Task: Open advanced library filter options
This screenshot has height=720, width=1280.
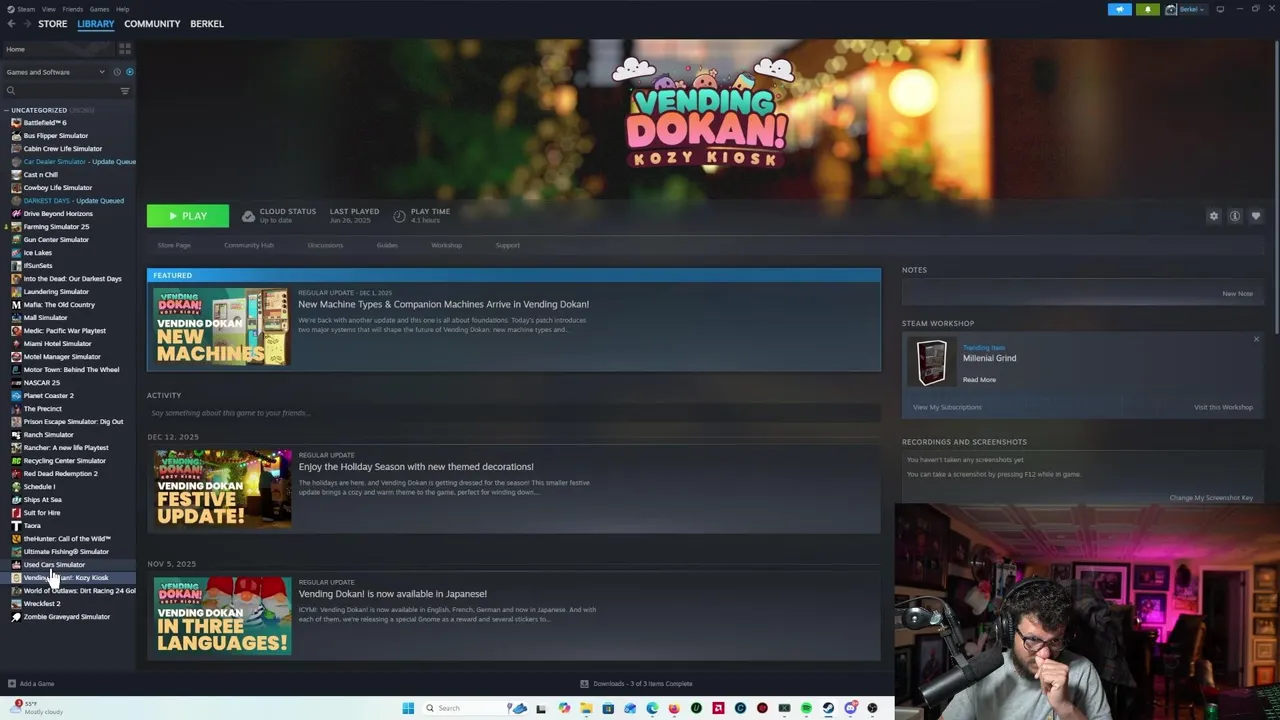Action: tap(125, 91)
